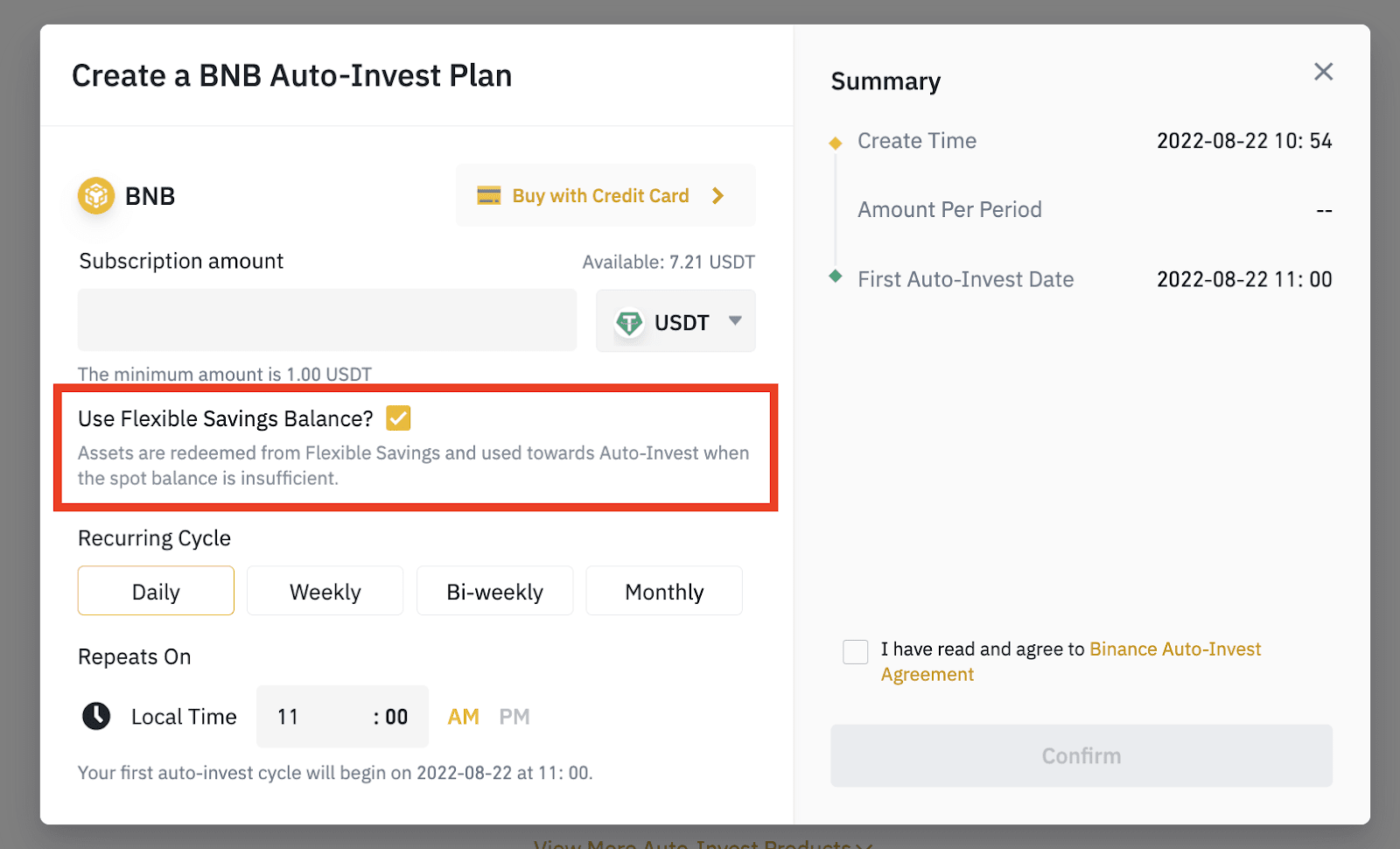Click the green First Auto-Invest Date marker
The height and width of the screenshot is (849, 1400).
836,277
